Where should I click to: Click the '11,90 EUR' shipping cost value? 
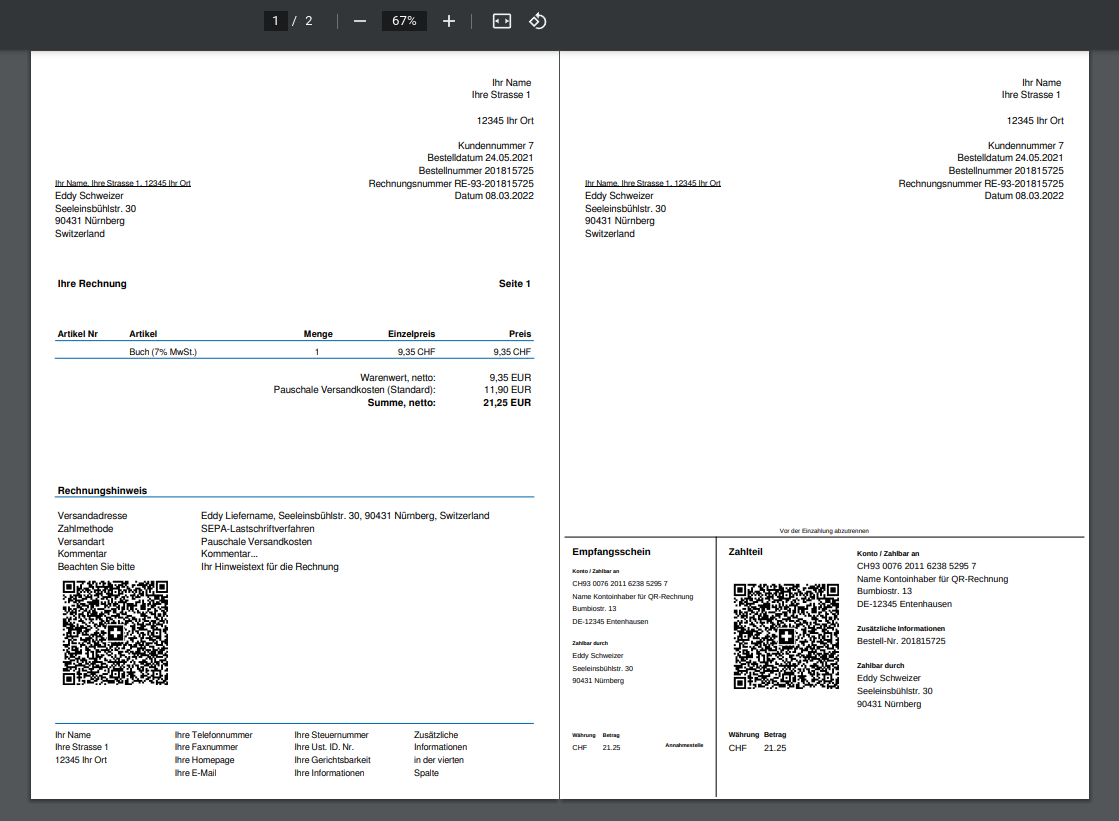507,390
